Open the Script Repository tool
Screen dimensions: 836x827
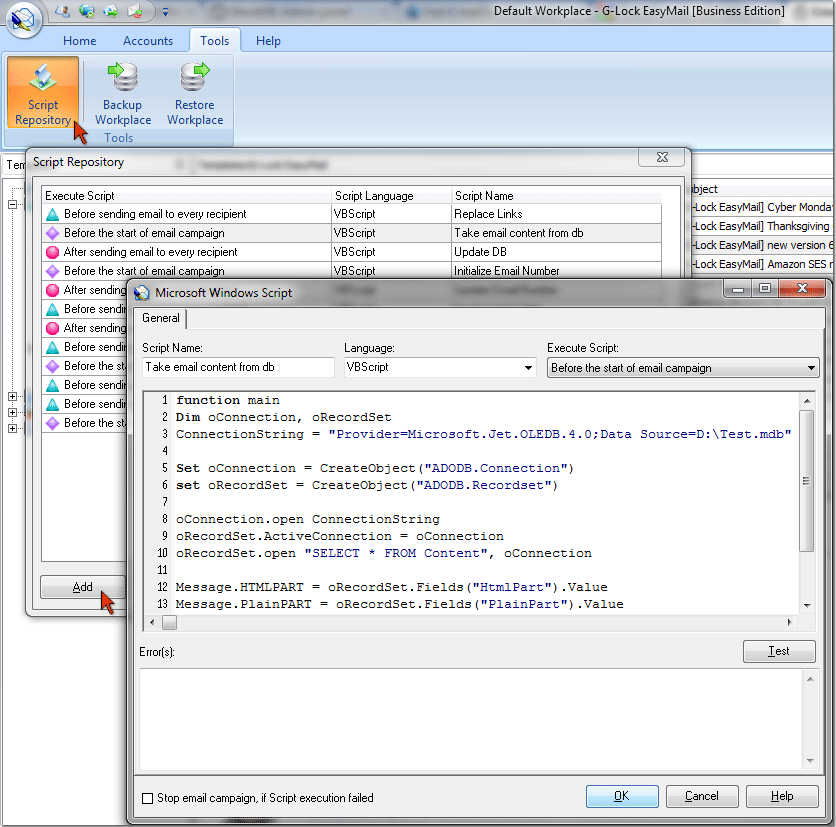(43, 92)
